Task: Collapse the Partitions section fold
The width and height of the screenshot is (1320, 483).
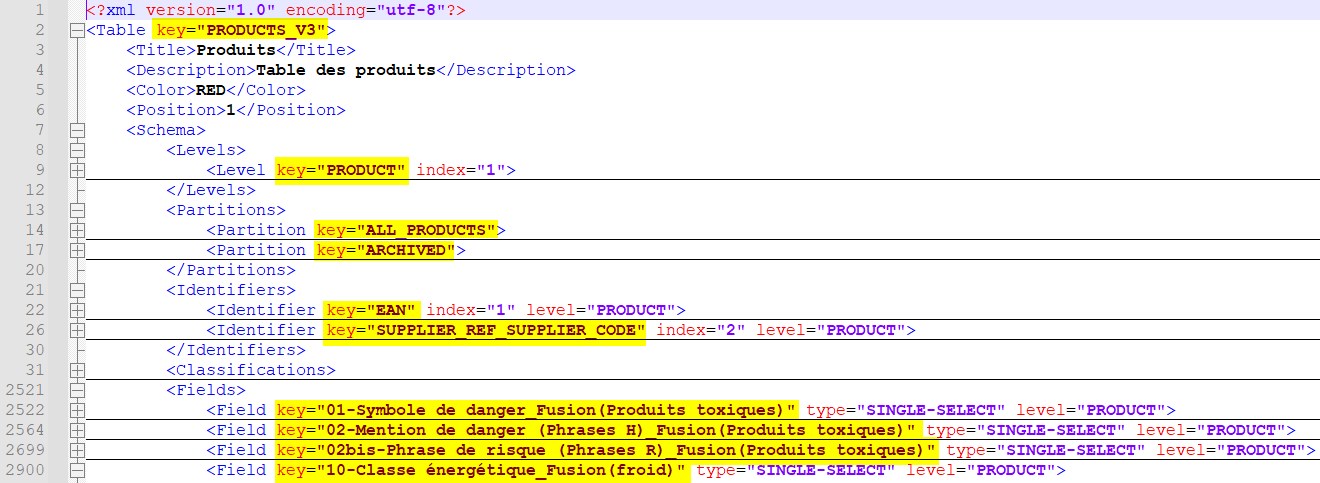Action: [77, 210]
